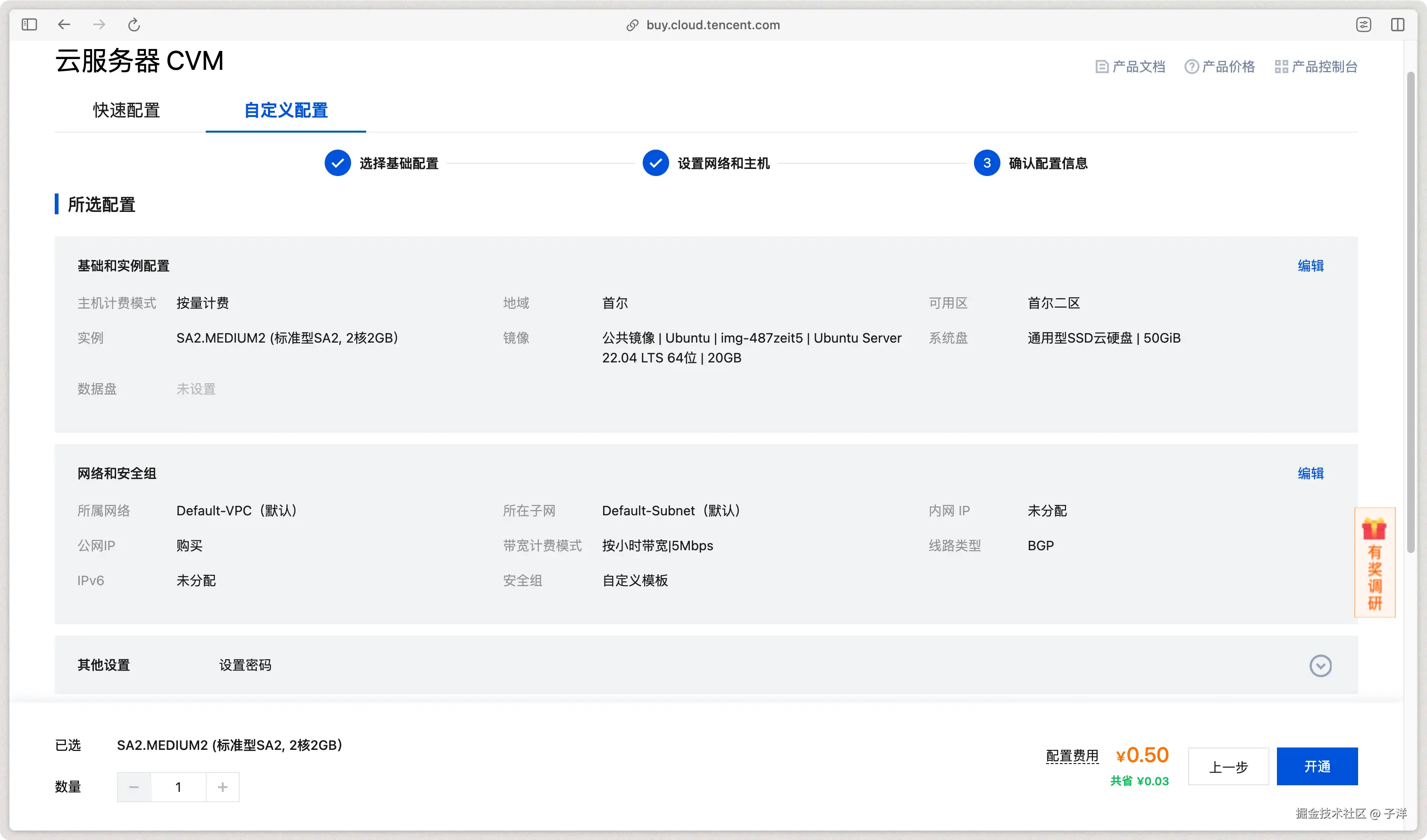
Task: Go back with browser arrow
Action: point(64,25)
